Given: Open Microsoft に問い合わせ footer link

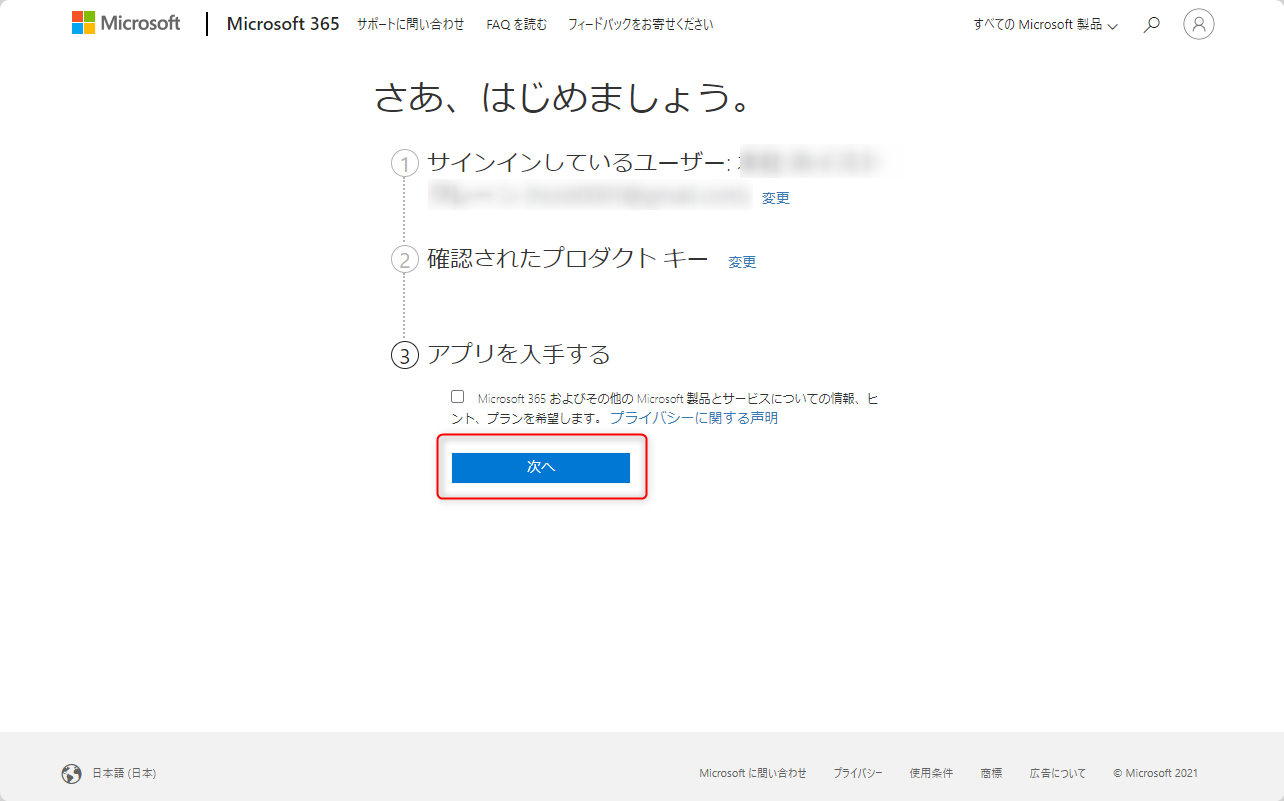Looking at the screenshot, I should tap(753, 773).
